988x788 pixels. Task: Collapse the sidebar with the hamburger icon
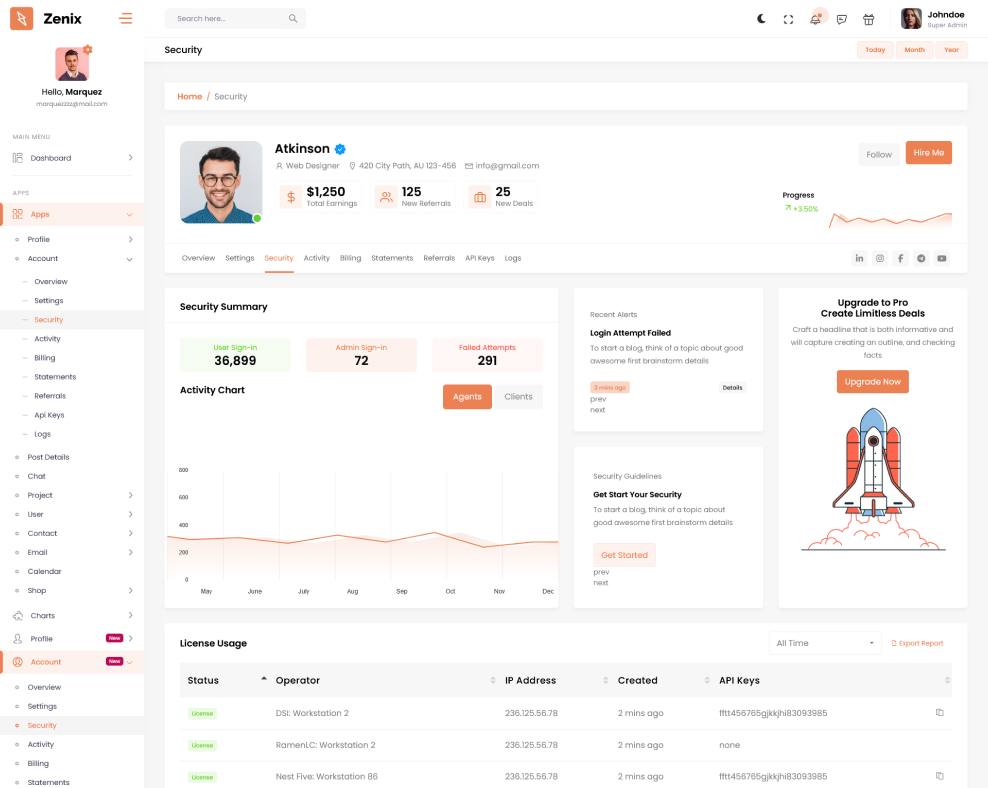pos(125,18)
